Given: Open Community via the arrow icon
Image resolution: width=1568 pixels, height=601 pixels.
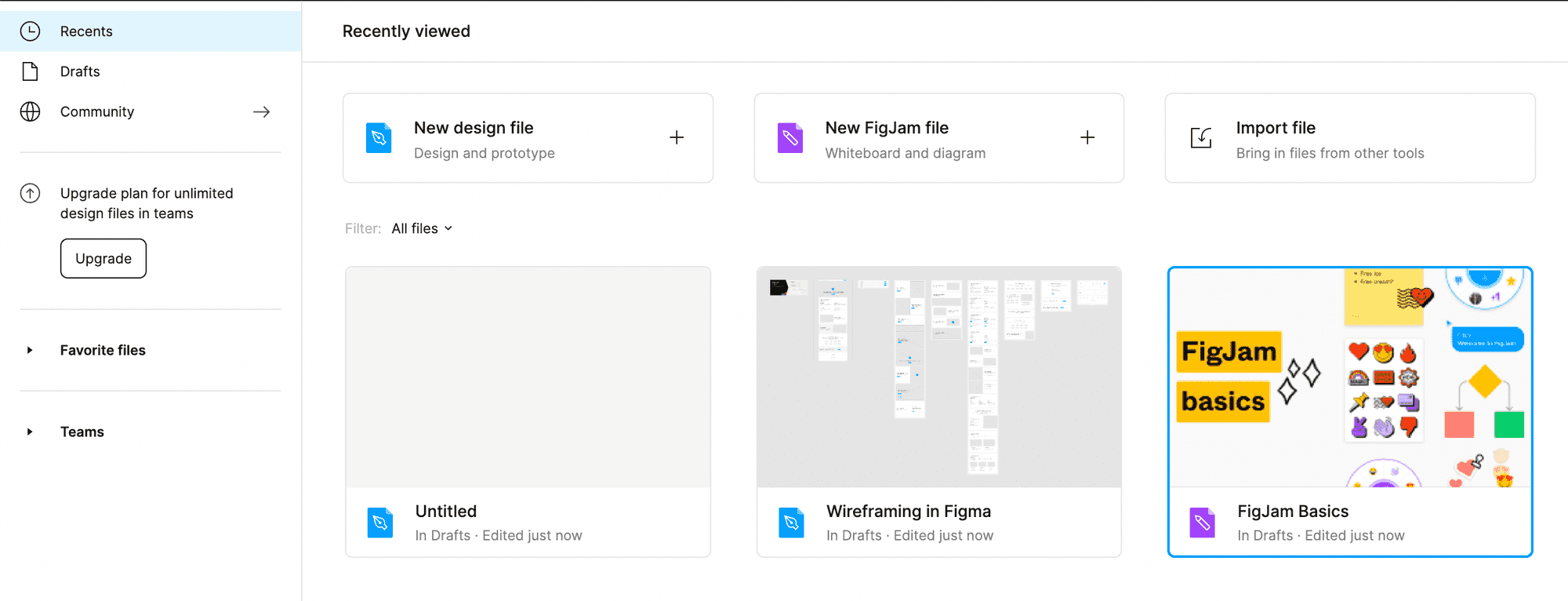Looking at the screenshot, I should click(262, 112).
